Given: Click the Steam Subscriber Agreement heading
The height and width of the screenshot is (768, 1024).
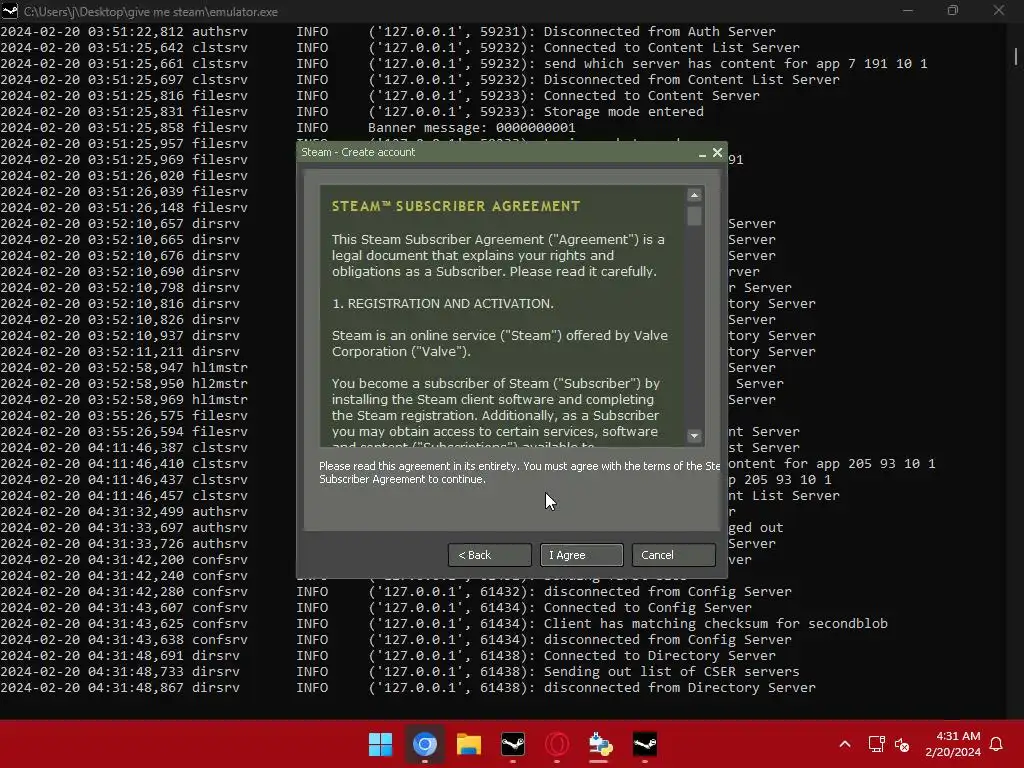Looking at the screenshot, I should point(456,206).
